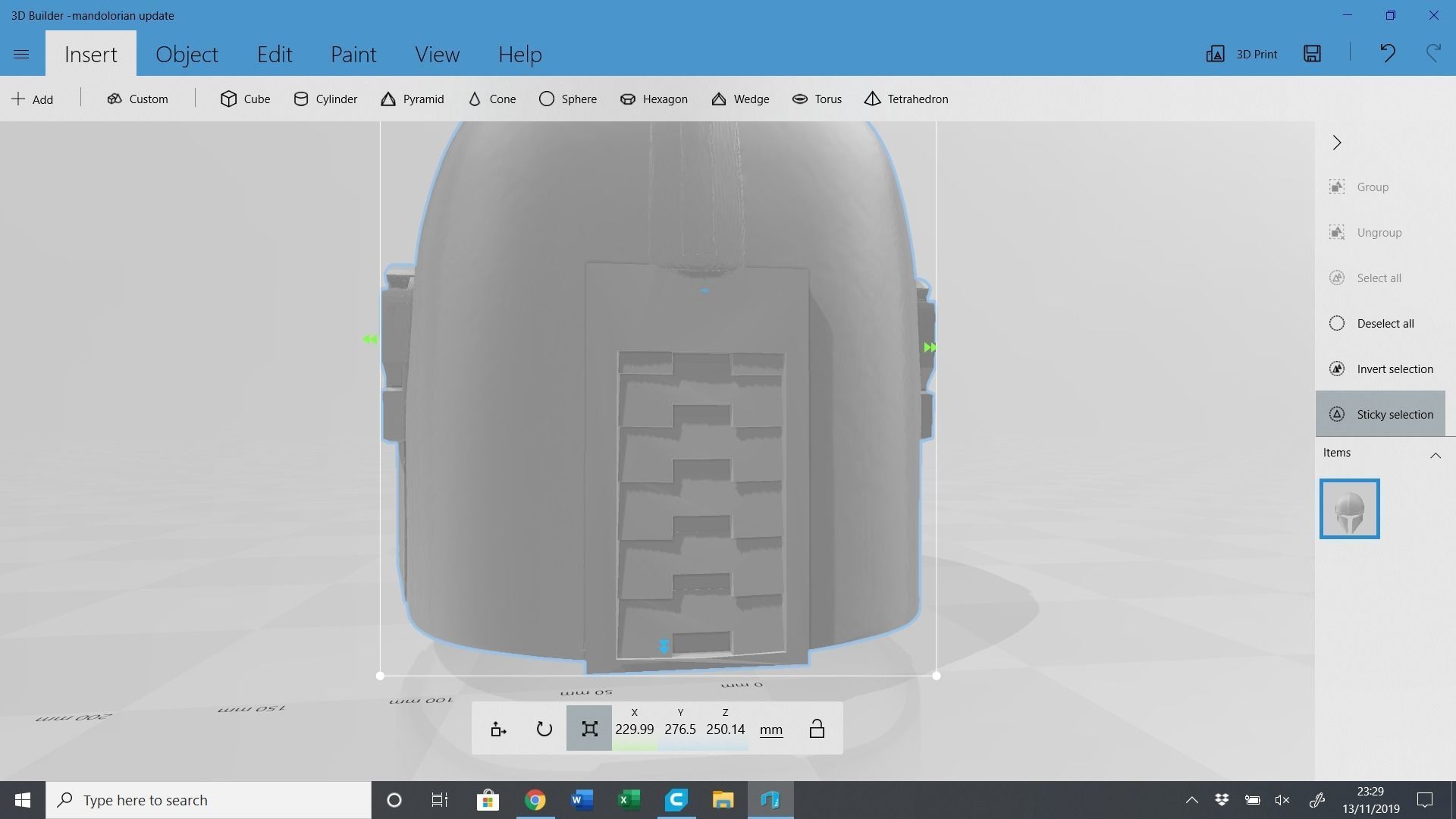
Task: Open the Paint tab
Action: click(353, 54)
